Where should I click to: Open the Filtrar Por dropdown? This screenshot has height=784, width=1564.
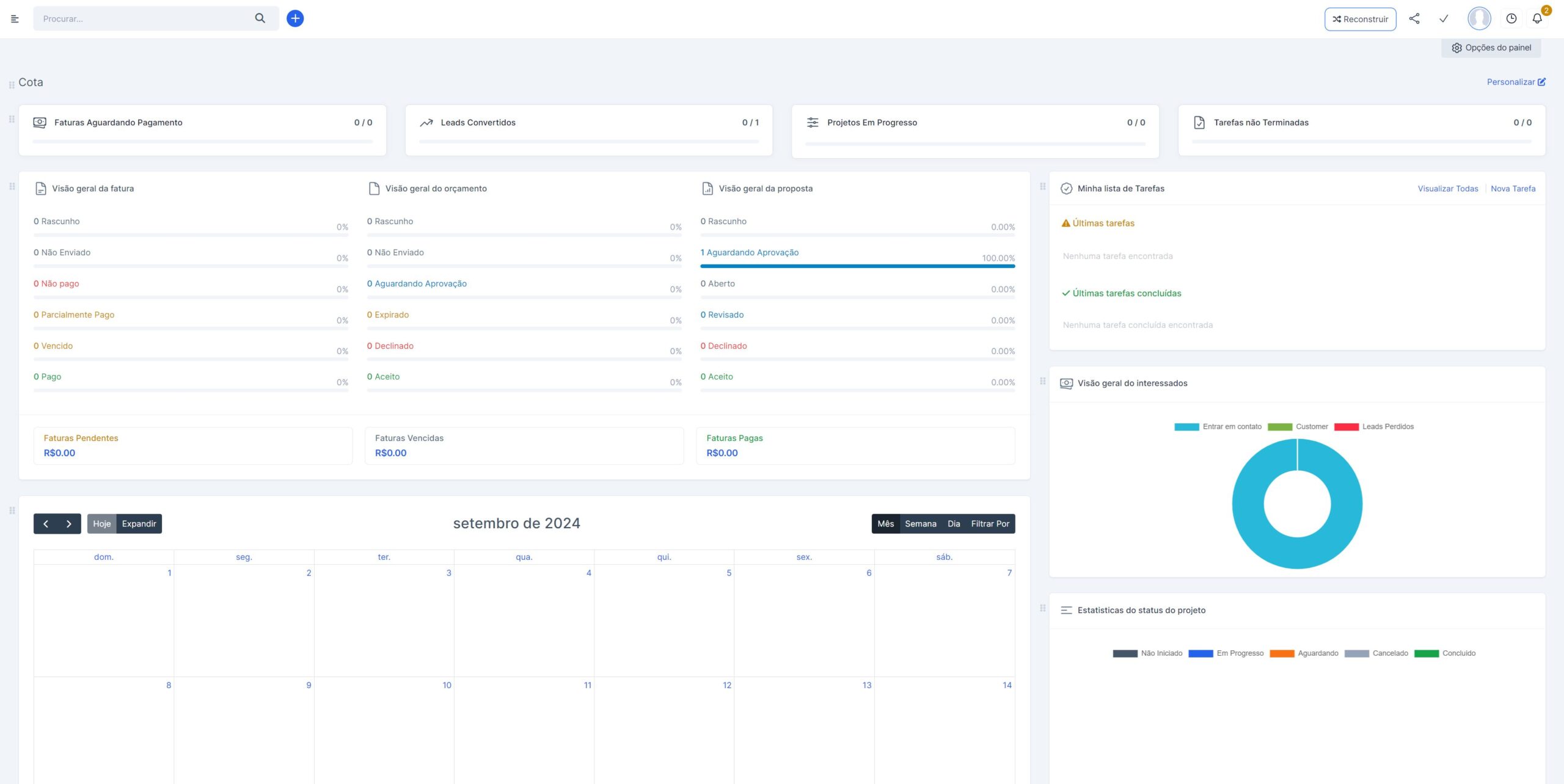pyautogui.click(x=990, y=524)
